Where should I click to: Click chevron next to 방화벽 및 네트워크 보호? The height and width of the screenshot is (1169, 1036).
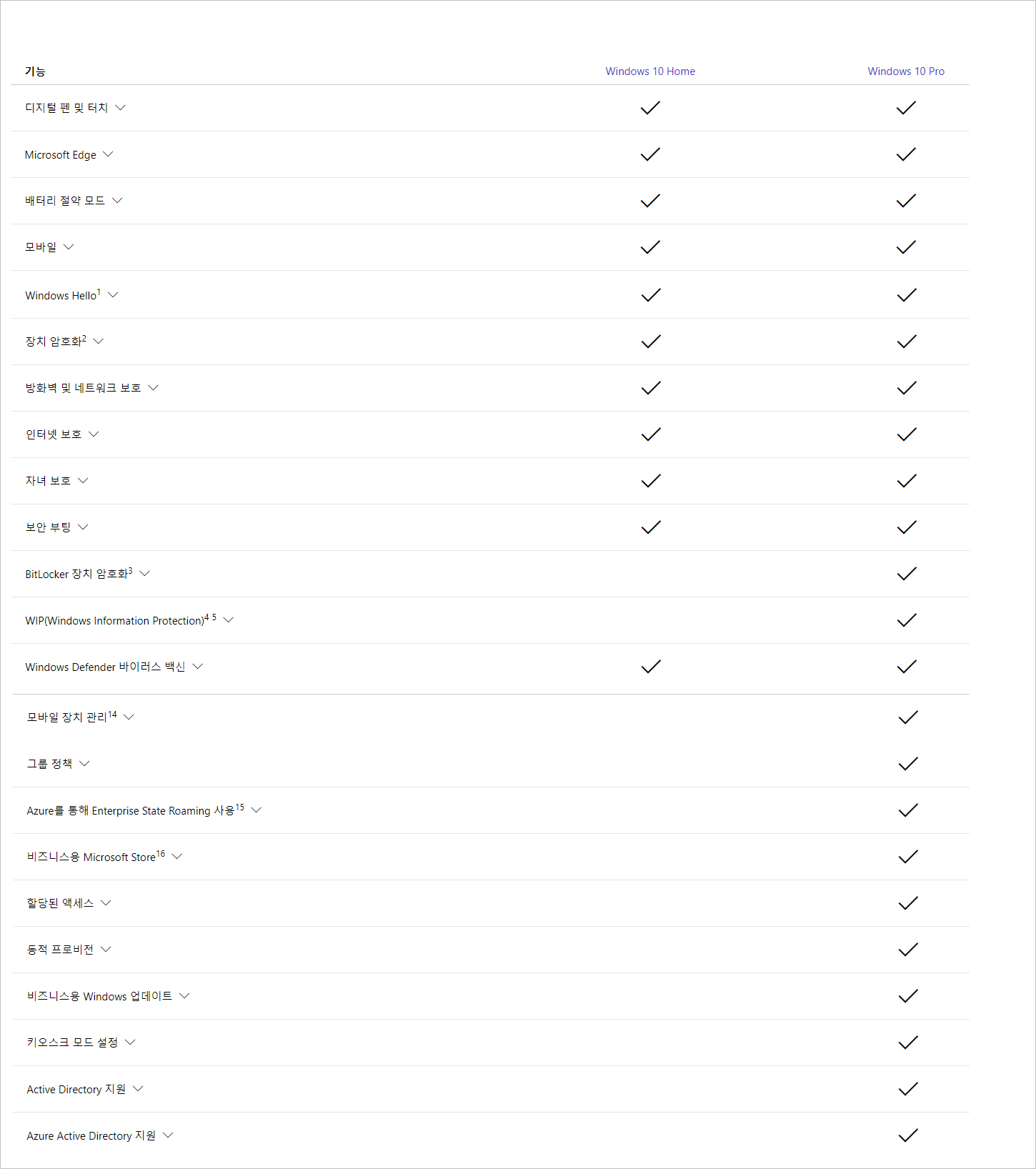(154, 388)
